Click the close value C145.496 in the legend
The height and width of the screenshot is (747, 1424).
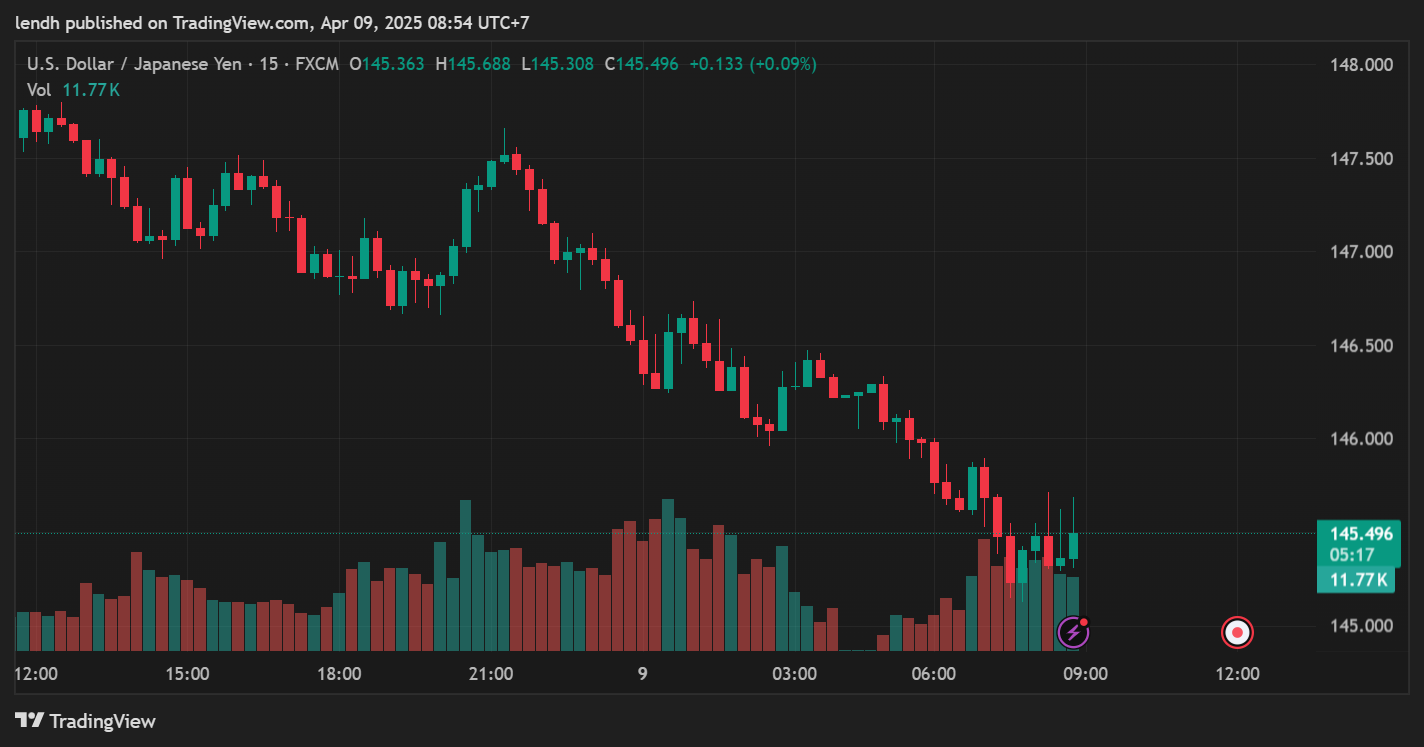(x=641, y=64)
